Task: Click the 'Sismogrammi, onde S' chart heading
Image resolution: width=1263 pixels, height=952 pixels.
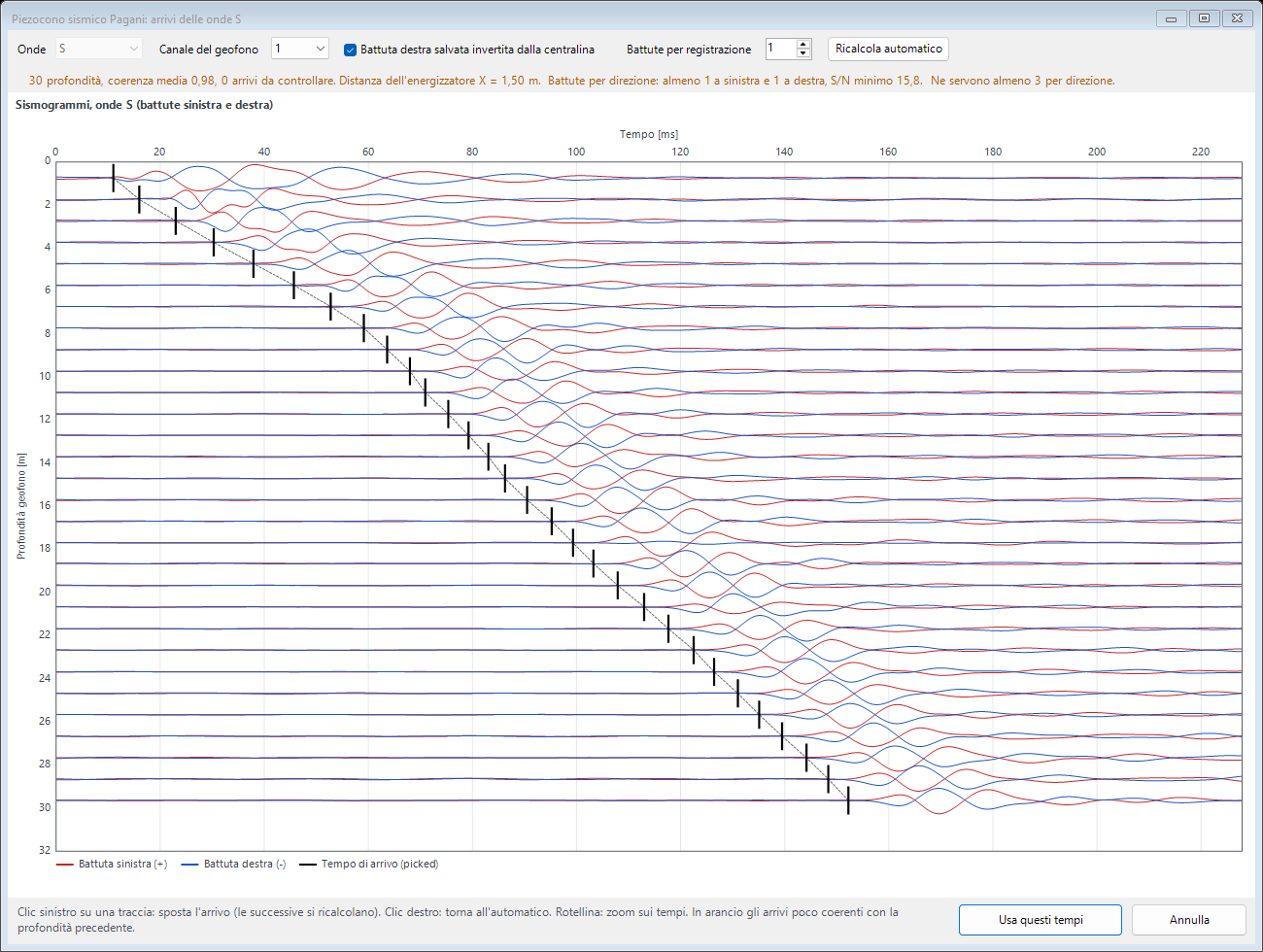Action: click(144, 105)
